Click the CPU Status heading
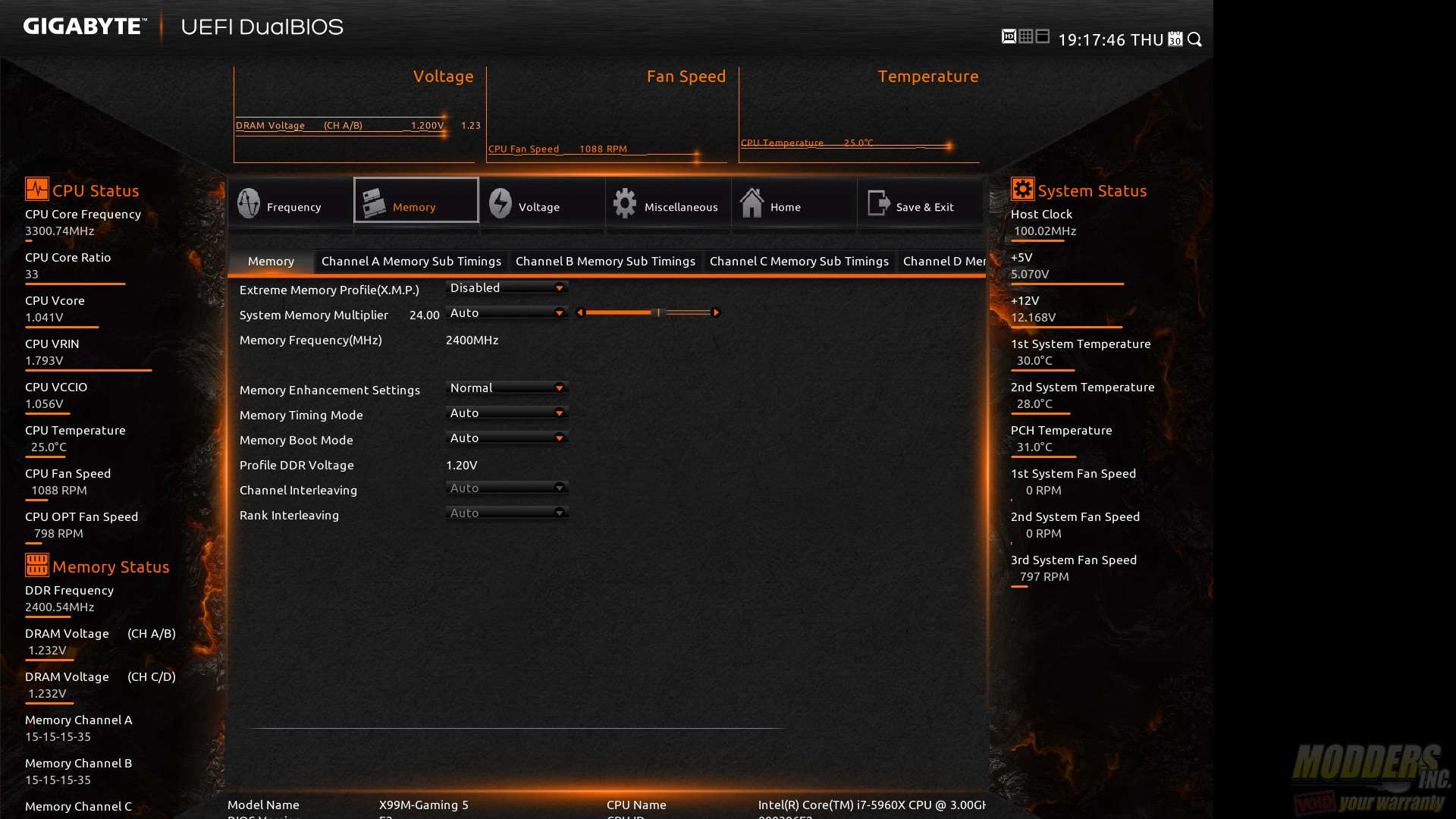1456x819 pixels. tap(96, 190)
